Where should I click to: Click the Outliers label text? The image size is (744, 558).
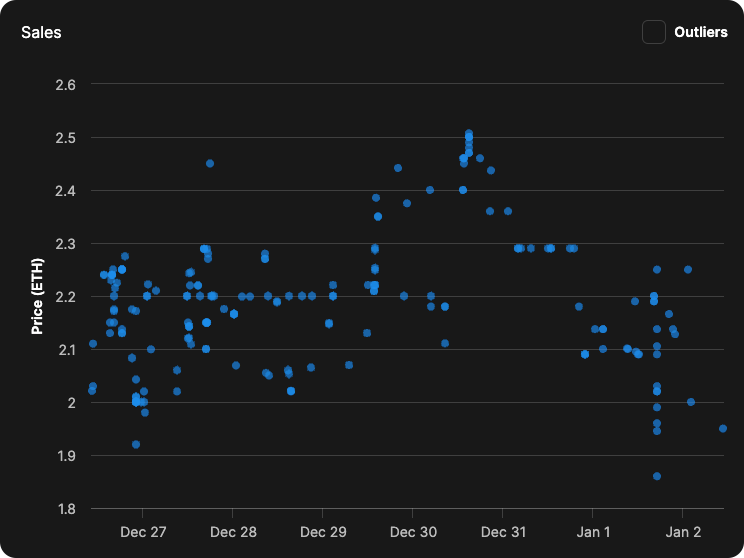pos(700,32)
